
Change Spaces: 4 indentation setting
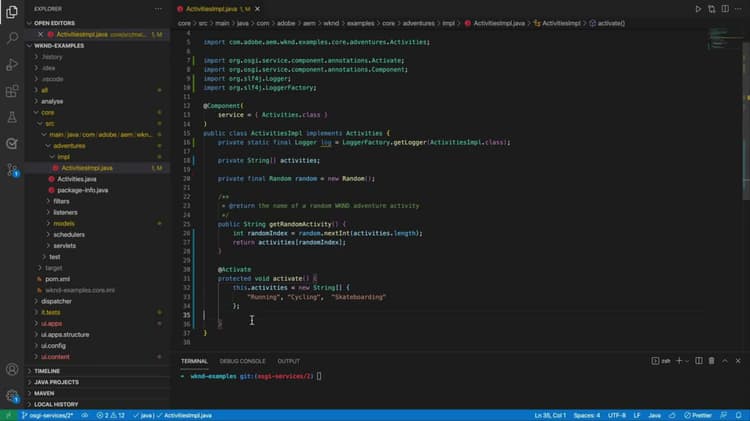[x=586, y=415]
